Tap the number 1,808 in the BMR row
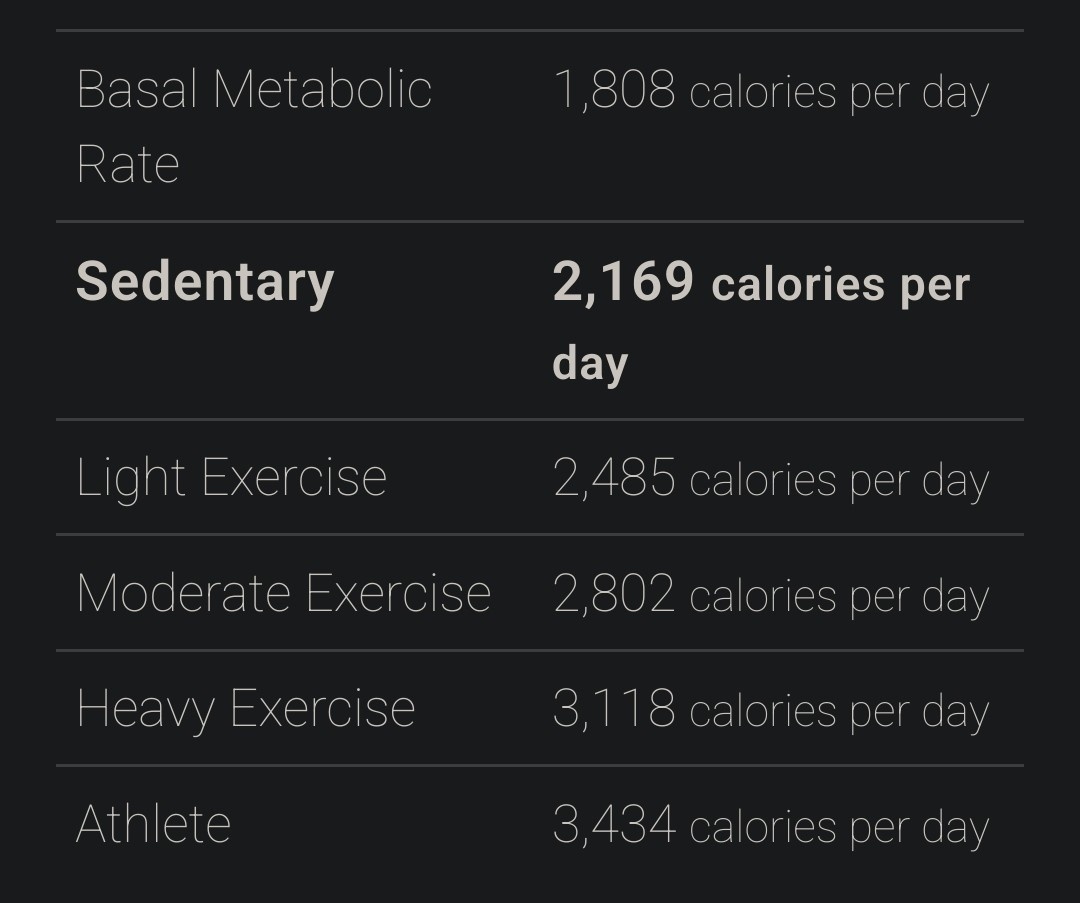1080x903 pixels. click(x=614, y=91)
